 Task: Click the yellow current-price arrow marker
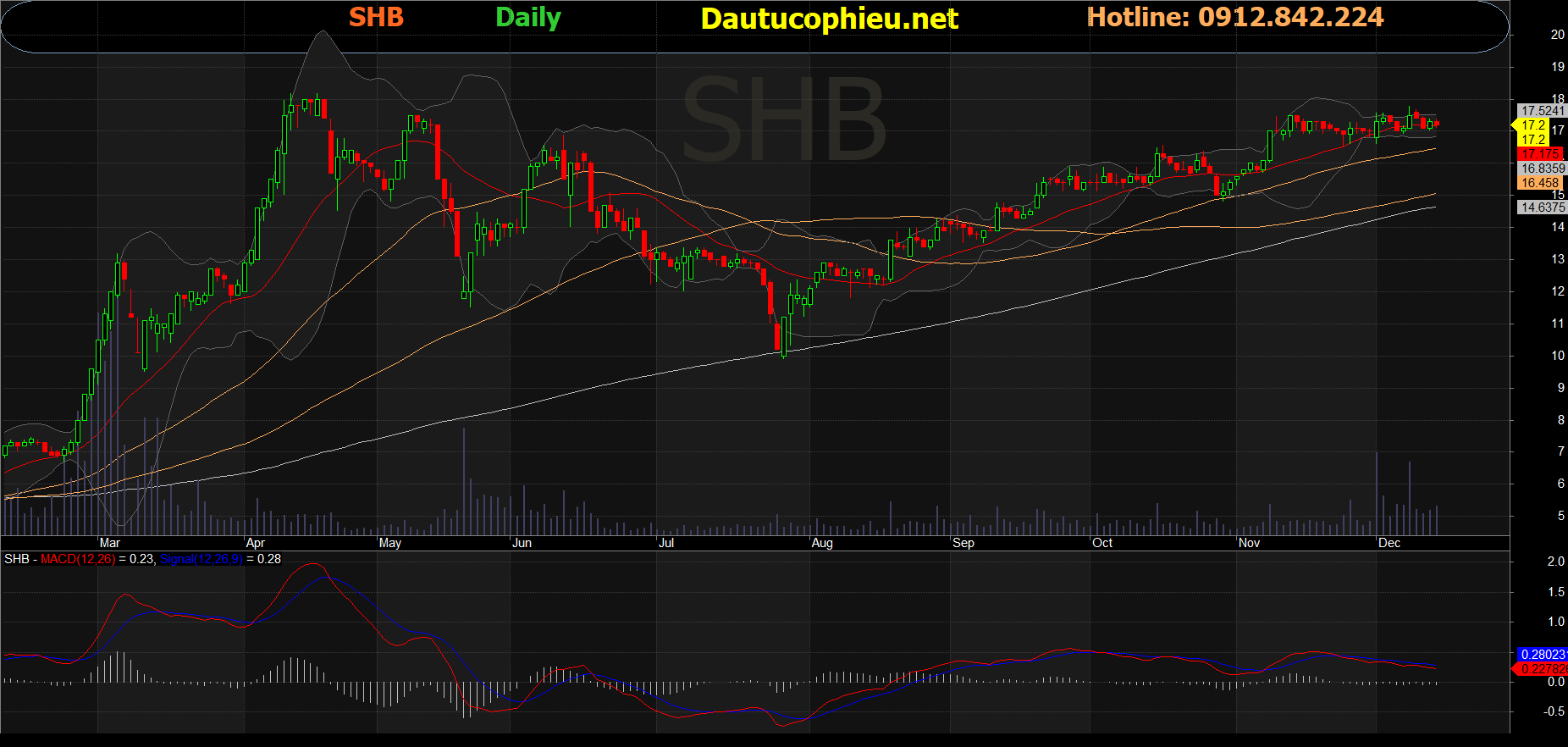(x=1516, y=125)
